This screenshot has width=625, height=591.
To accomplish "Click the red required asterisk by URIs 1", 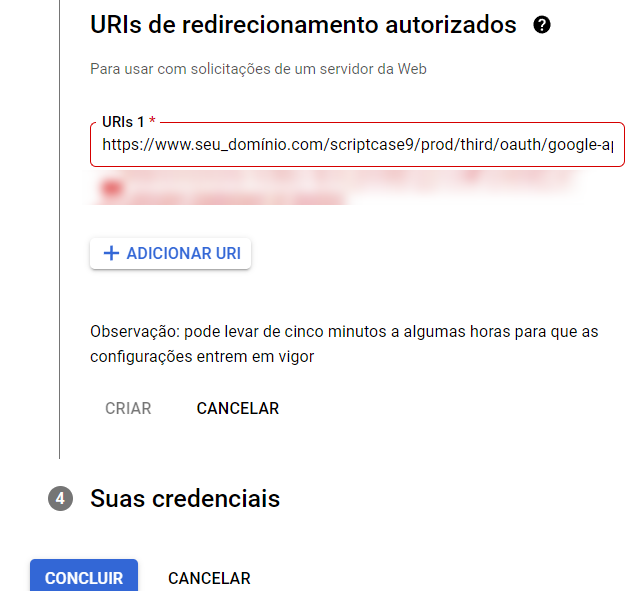I will click(x=152, y=121).
